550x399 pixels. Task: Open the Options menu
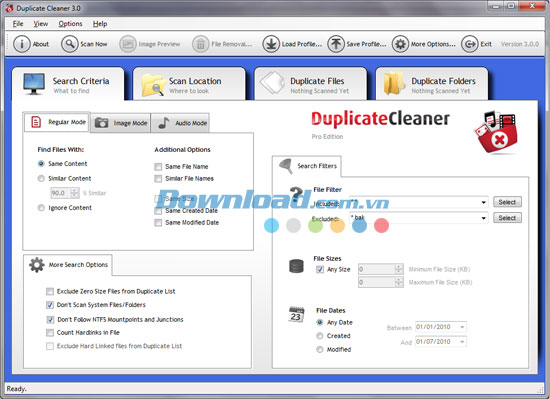(x=71, y=24)
